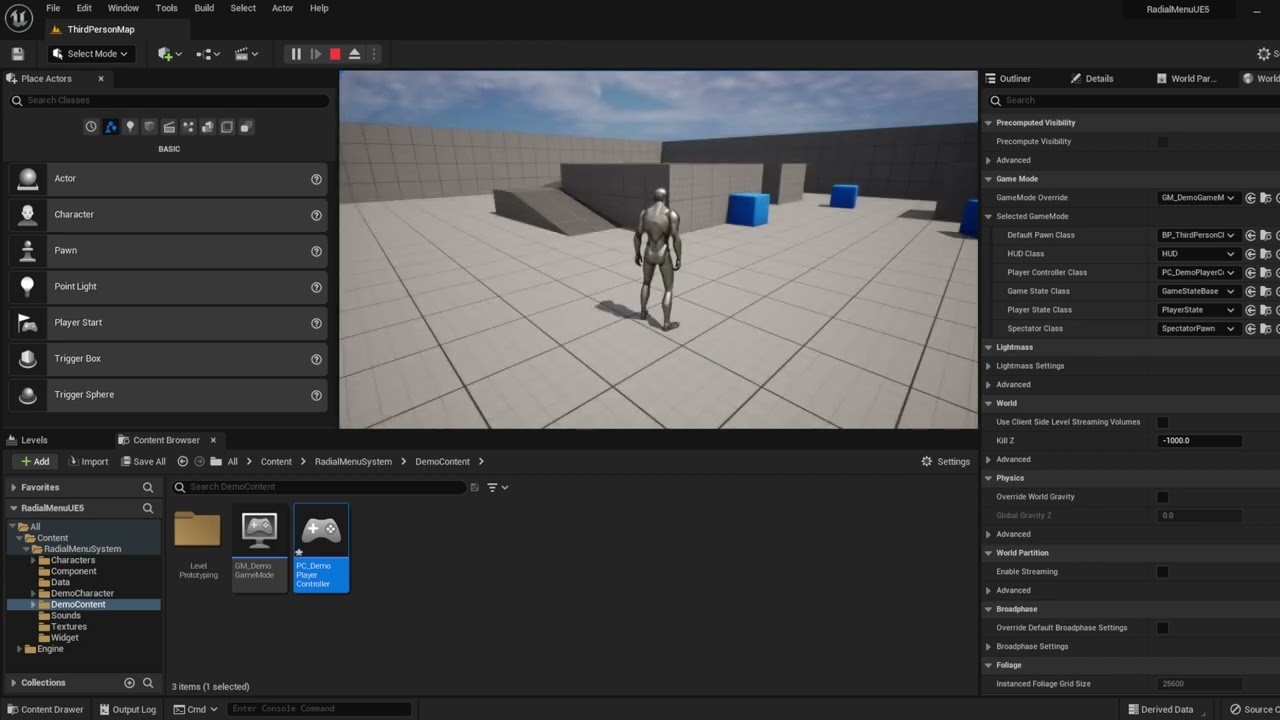The height and width of the screenshot is (720, 1280).
Task: Add a new collection with plus icon
Action: [129, 683]
